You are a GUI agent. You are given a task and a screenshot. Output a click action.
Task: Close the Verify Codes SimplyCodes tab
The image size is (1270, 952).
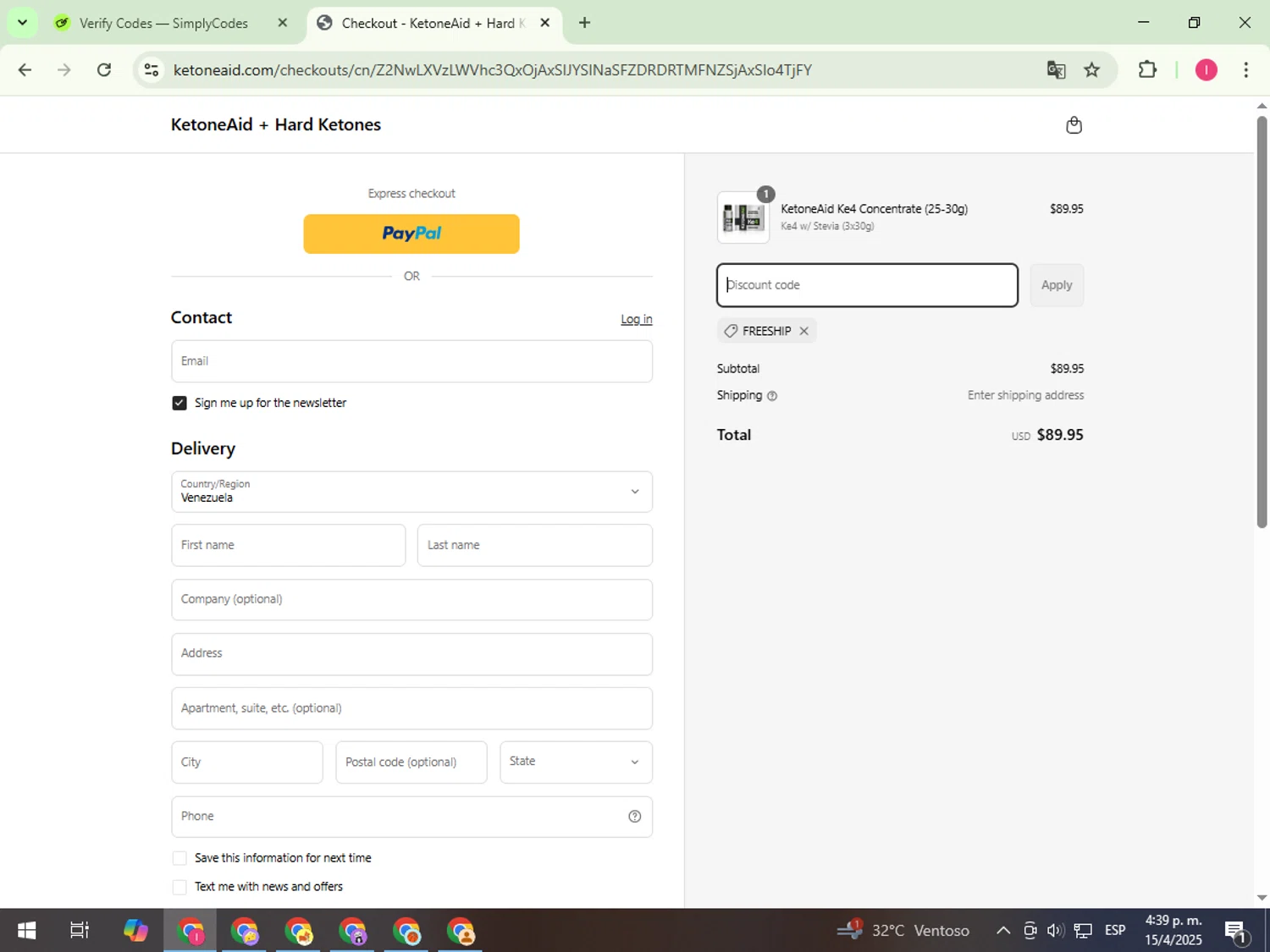tap(283, 23)
